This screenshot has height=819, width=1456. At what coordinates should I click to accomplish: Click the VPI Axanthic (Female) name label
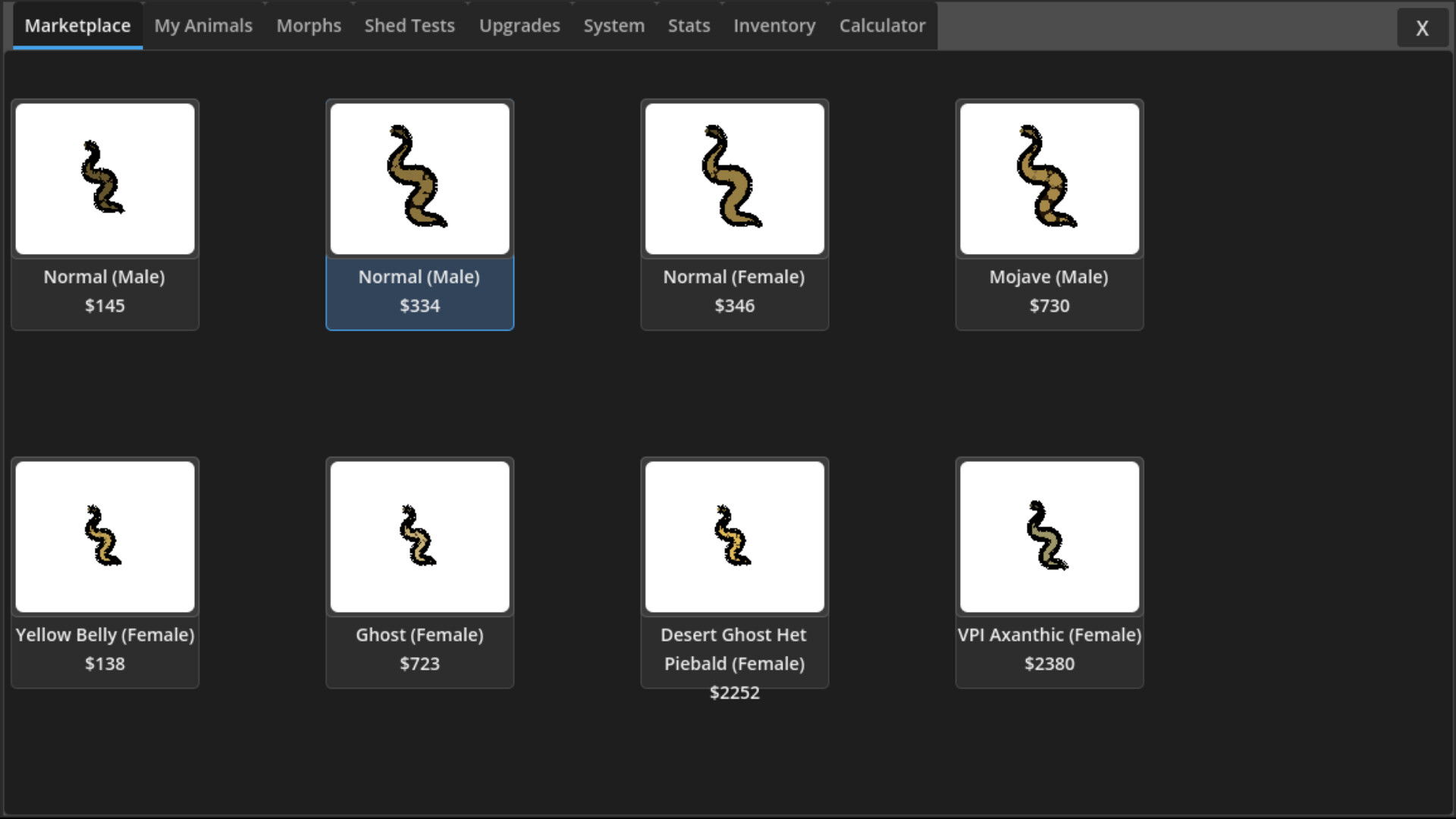1050,635
